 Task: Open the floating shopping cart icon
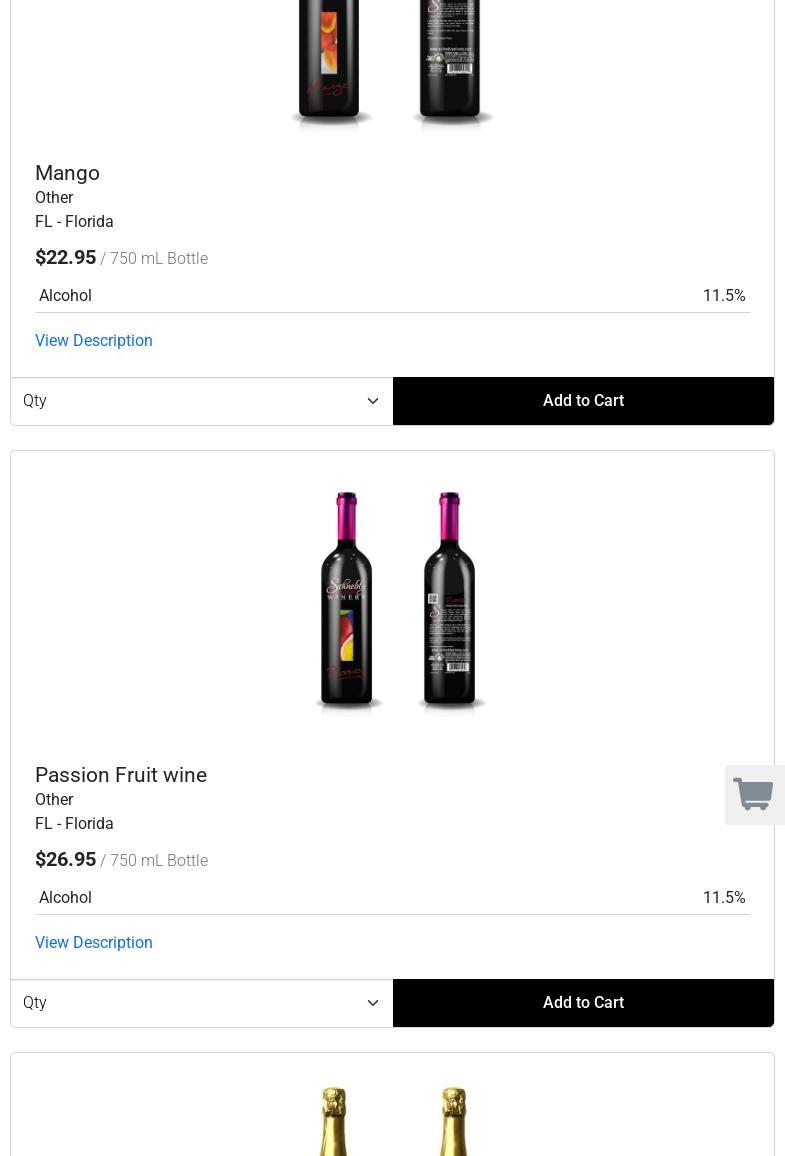754,795
